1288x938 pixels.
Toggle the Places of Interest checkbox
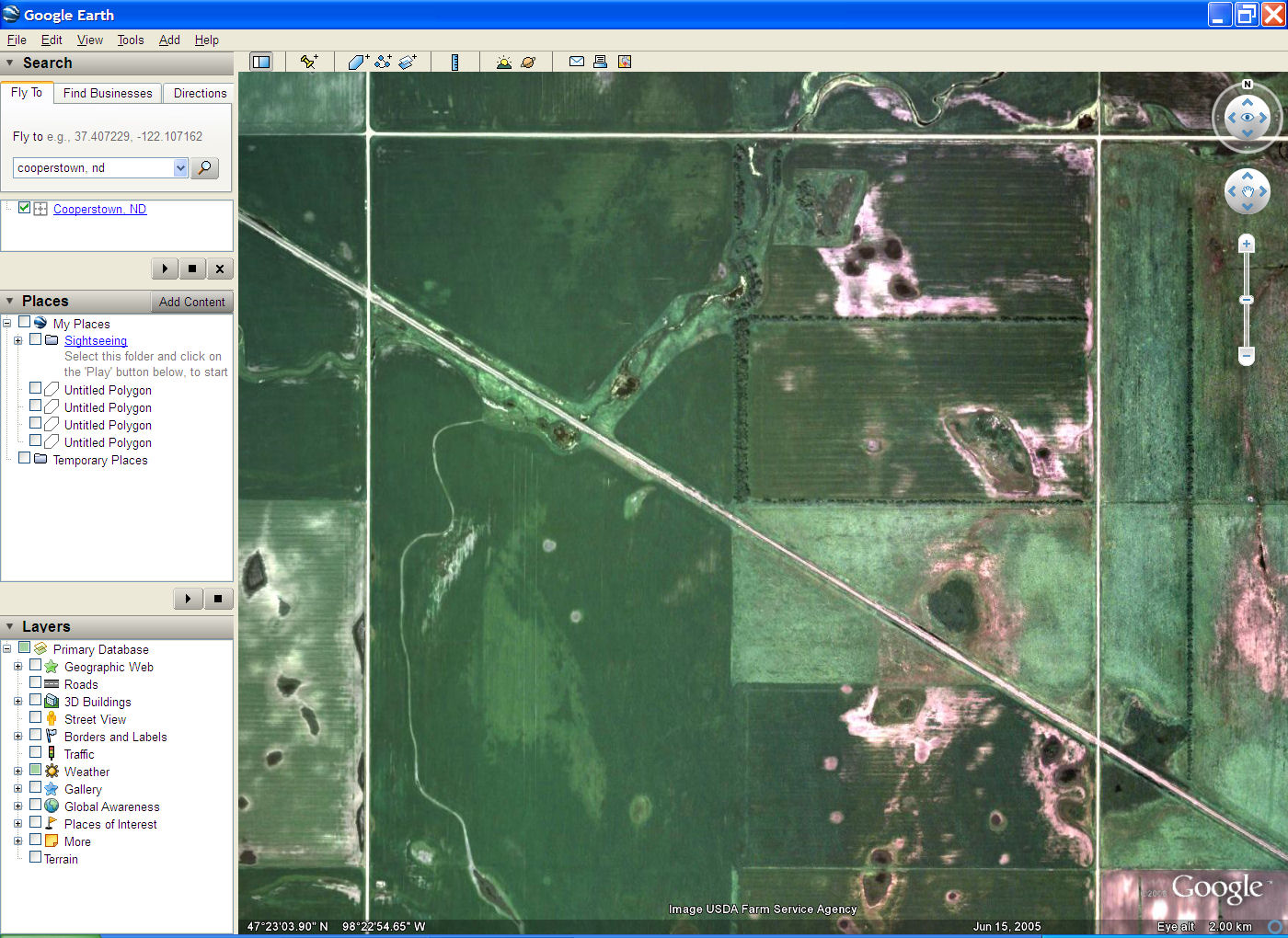point(35,822)
